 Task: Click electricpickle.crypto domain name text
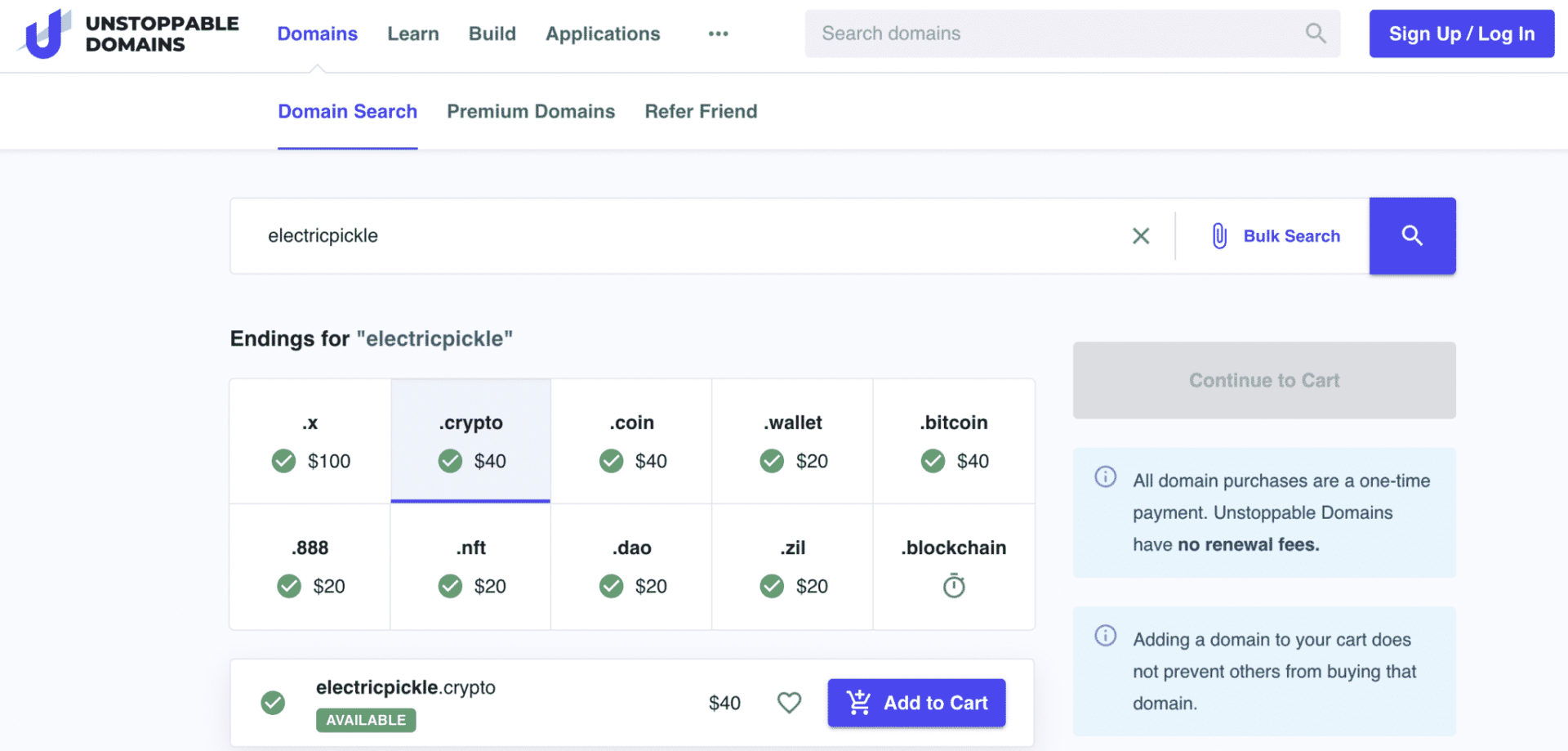(406, 687)
